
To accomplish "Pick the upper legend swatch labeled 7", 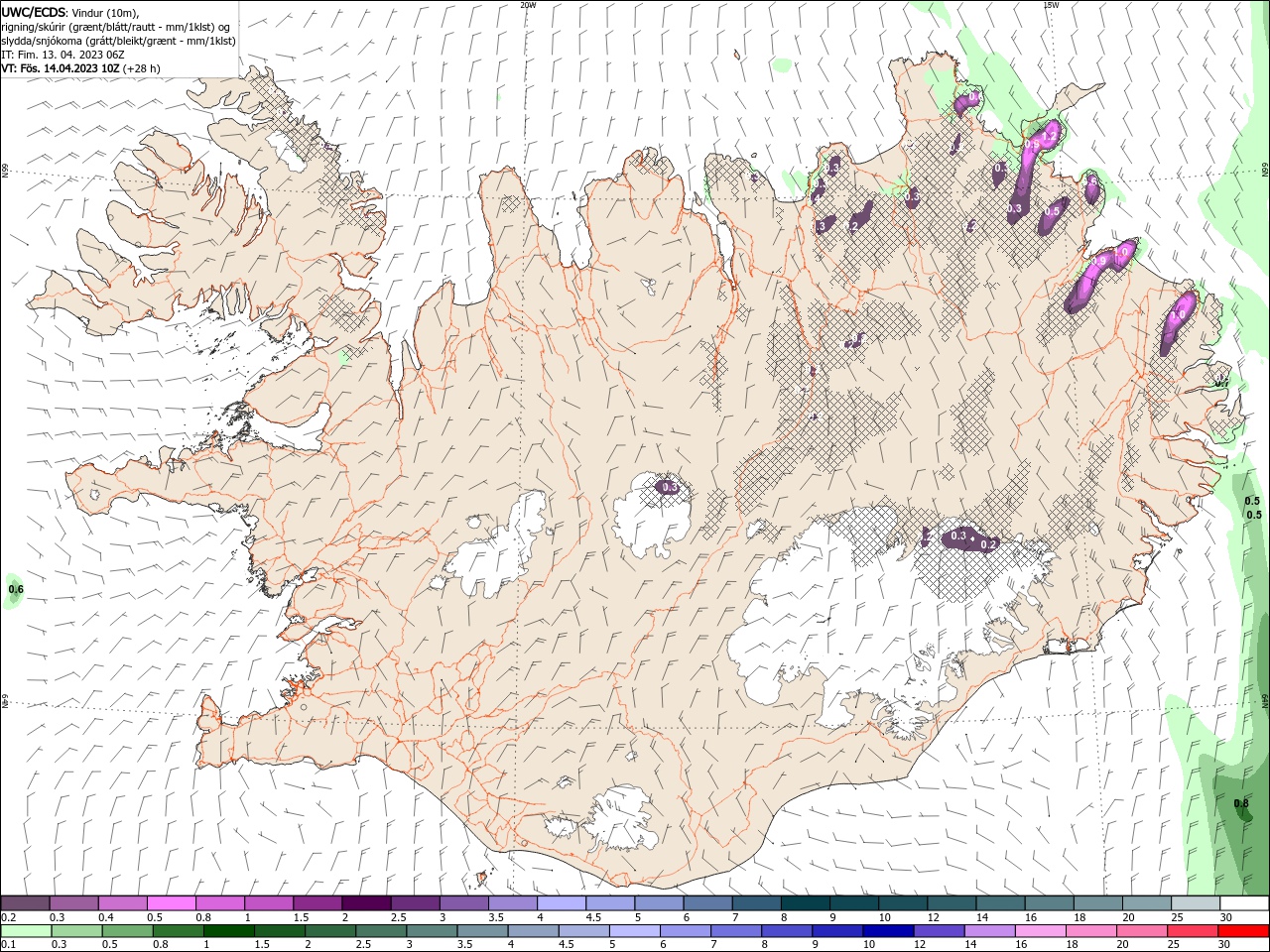I will [x=757, y=902].
